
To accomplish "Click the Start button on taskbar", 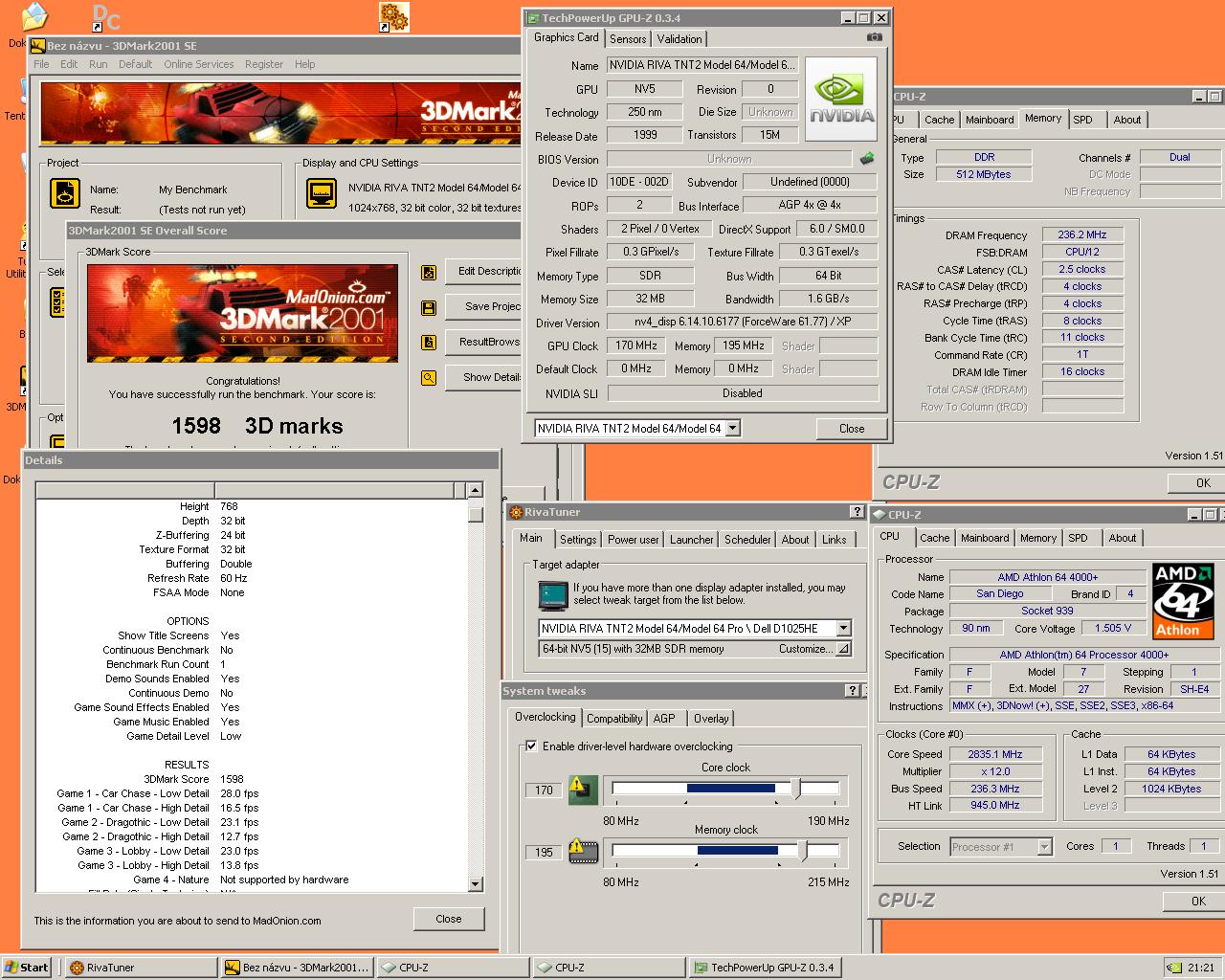I will click(x=28, y=968).
